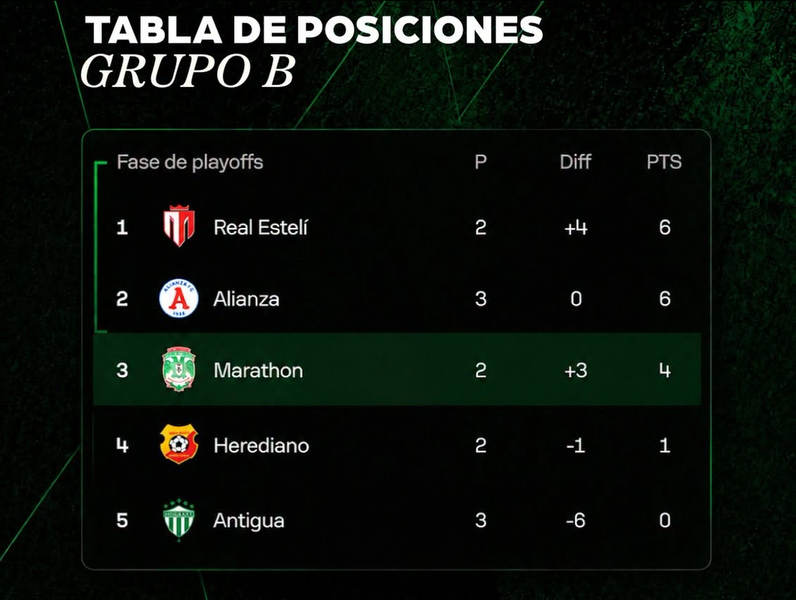Click the GRUPO B heading

point(188,72)
